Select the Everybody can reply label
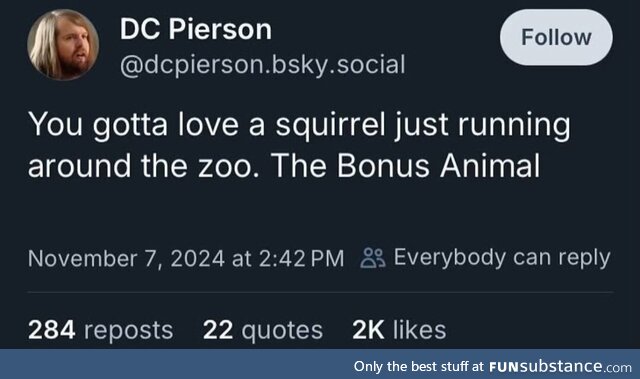 [502, 258]
